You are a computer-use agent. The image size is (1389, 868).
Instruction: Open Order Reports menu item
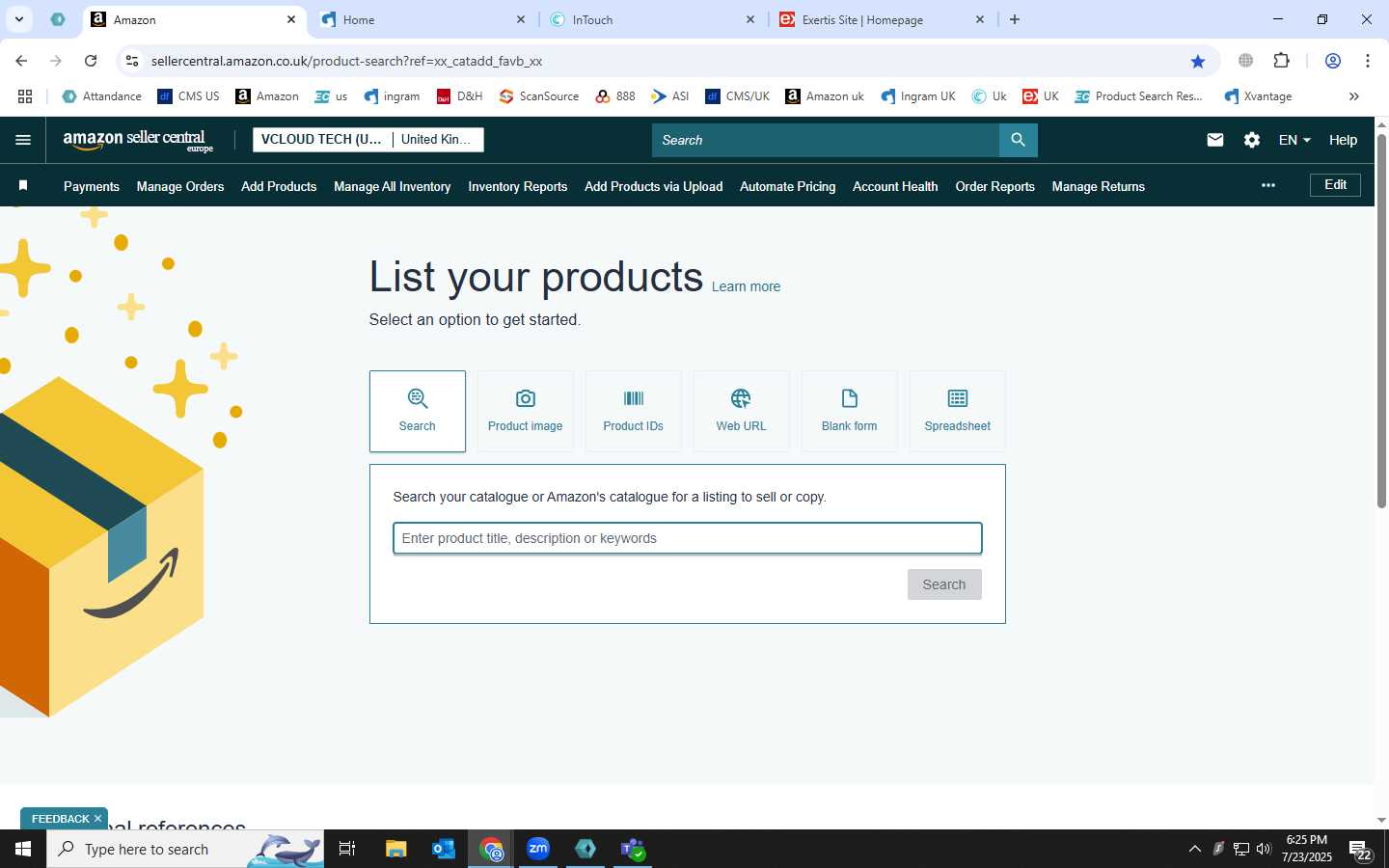coord(995,186)
